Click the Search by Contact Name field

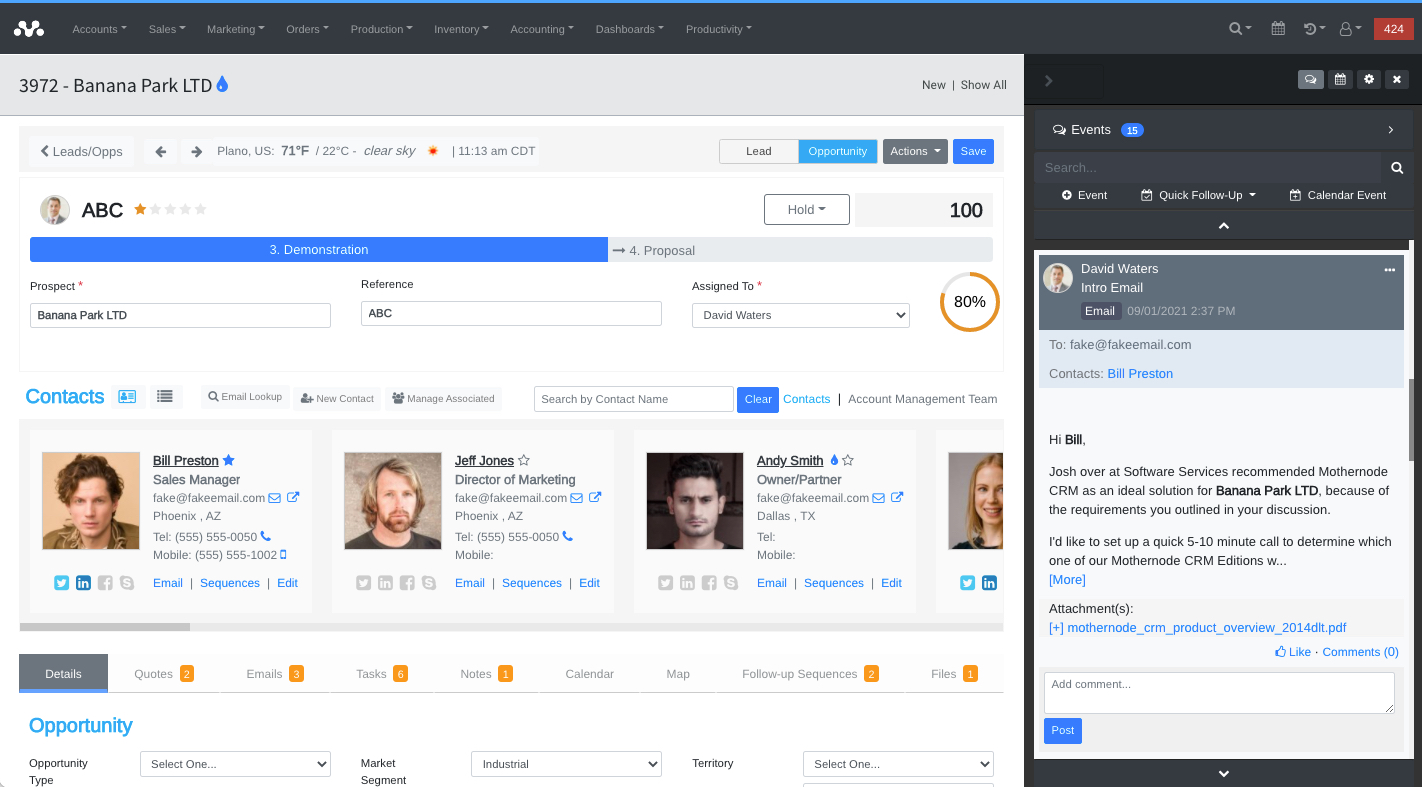(x=634, y=399)
